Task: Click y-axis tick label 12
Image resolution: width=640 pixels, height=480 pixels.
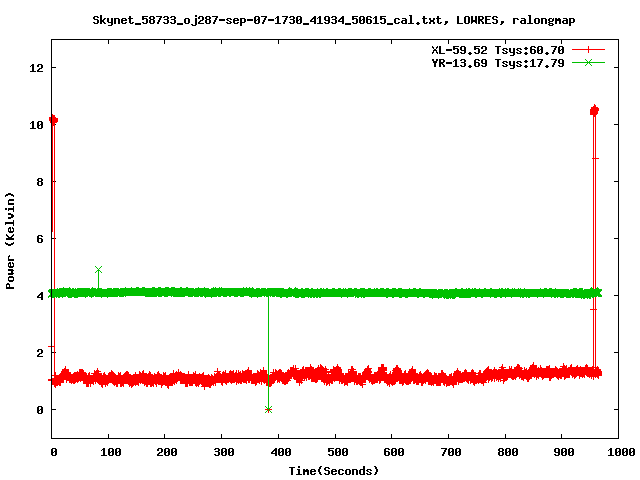Action: [36, 68]
